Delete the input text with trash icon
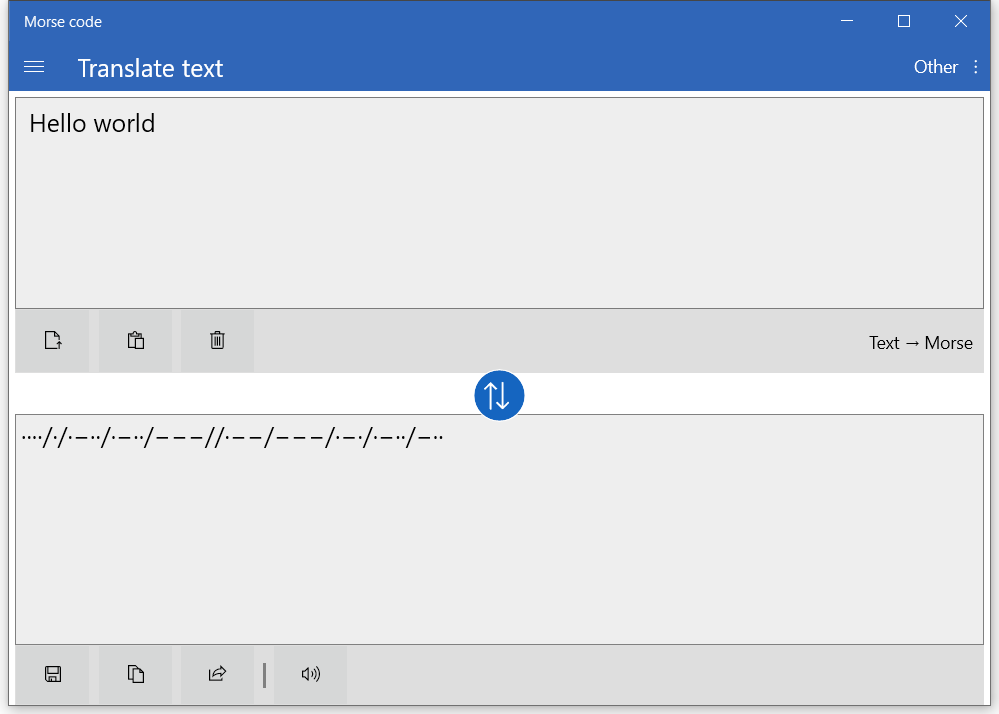Viewport: 999px width, 714px height. point(217,341)
